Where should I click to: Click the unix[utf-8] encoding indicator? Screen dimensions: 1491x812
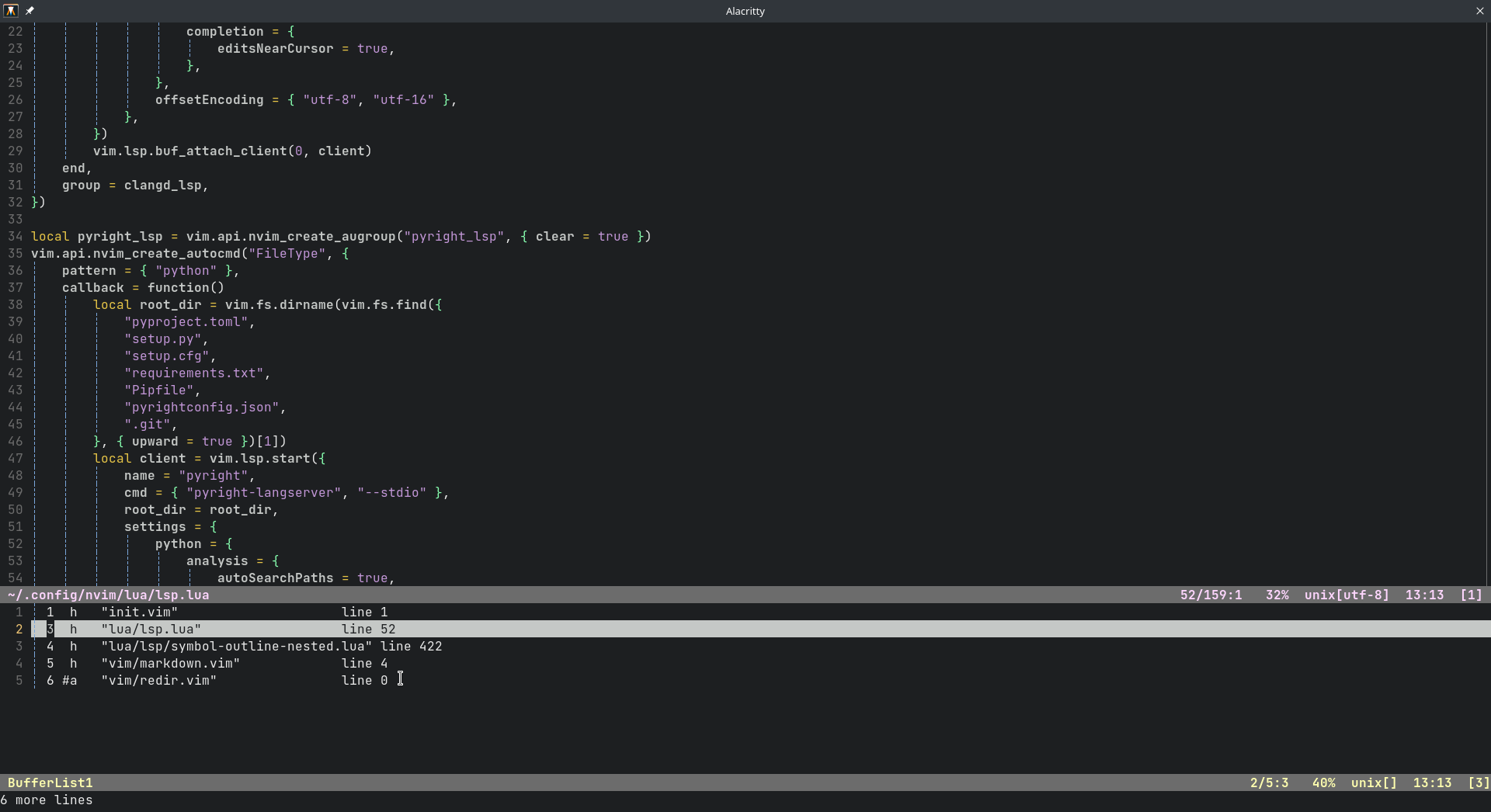pyautogui.click(x=1347, y=595)
